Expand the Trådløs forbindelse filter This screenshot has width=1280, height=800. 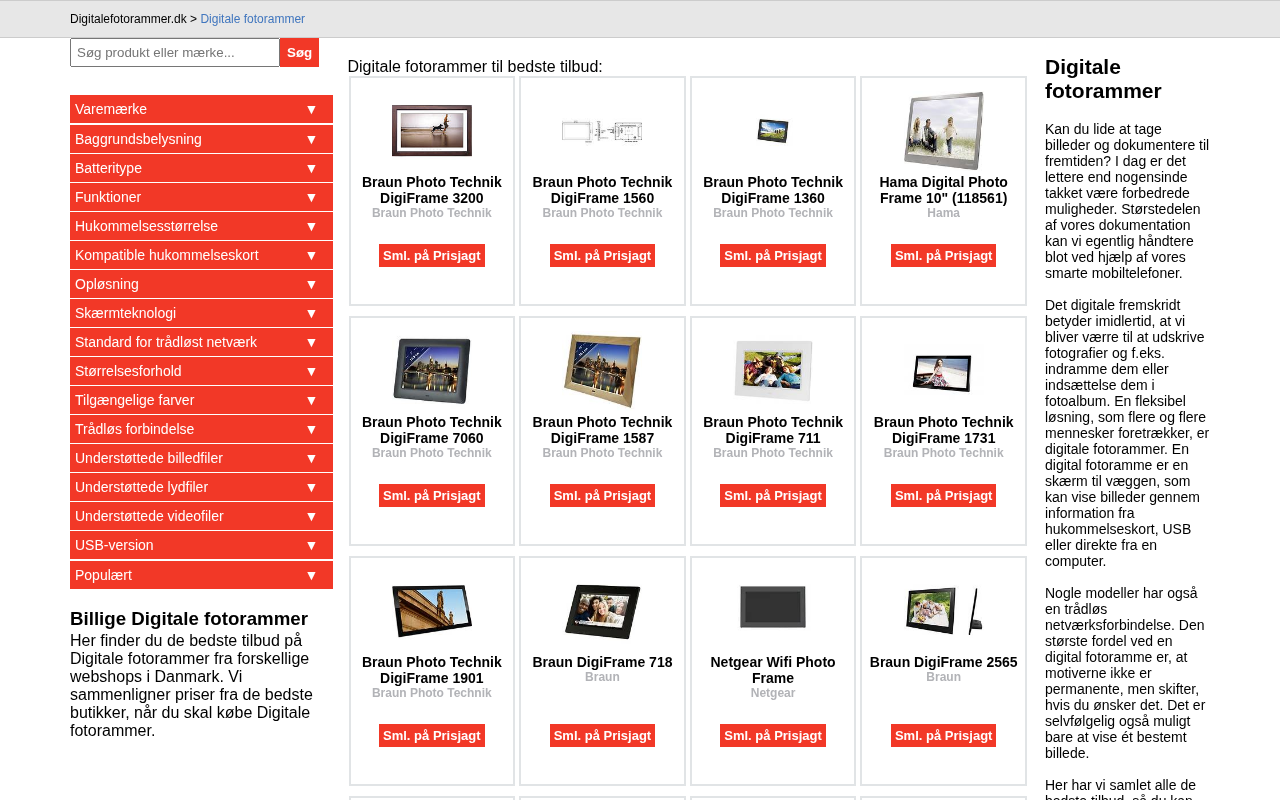(201, 429)
